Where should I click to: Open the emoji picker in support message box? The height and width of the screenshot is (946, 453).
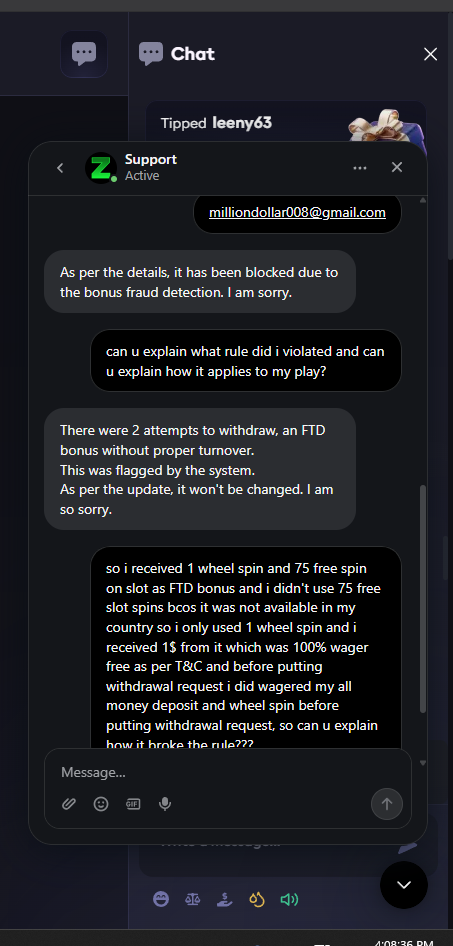pyautogui.click(x=101, y=804)
